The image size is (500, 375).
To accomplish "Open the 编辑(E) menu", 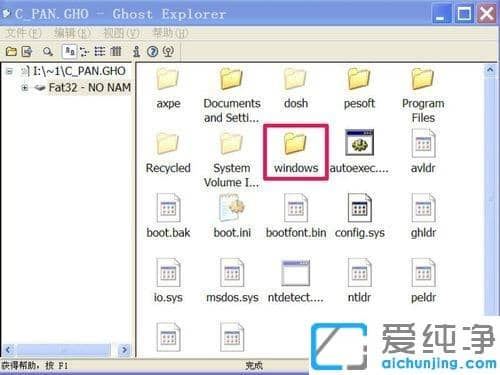I will click(72, 33).
